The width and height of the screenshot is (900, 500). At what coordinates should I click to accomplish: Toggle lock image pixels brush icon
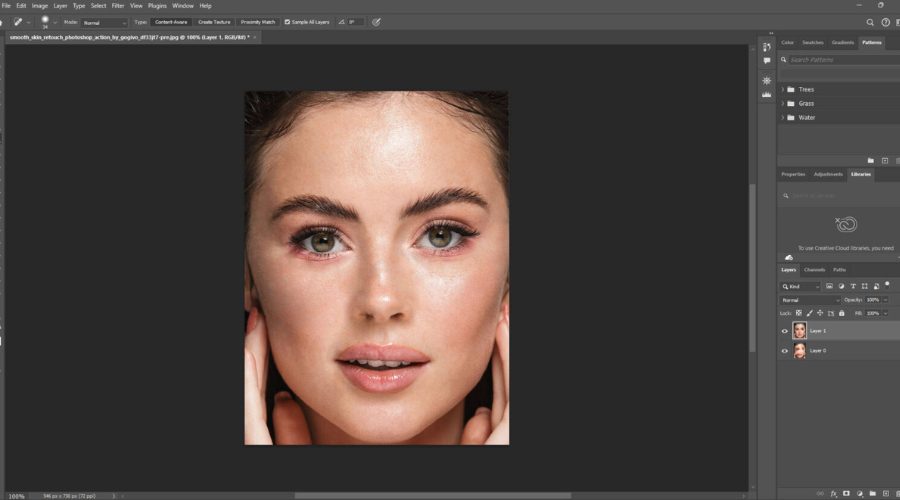click(x=809, y=313)
